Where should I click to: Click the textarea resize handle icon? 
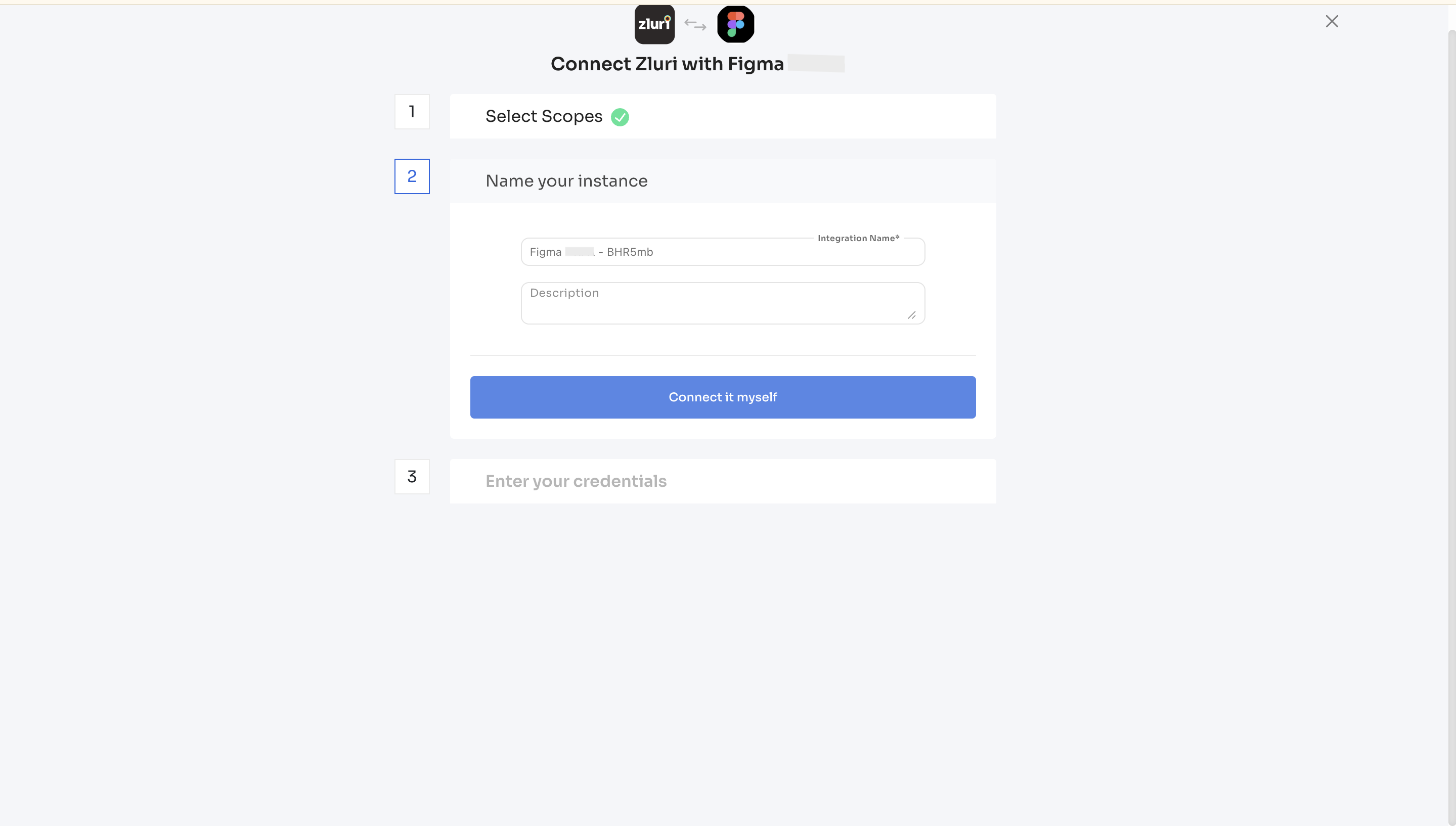pyautogui.click(x=912, y=315)
